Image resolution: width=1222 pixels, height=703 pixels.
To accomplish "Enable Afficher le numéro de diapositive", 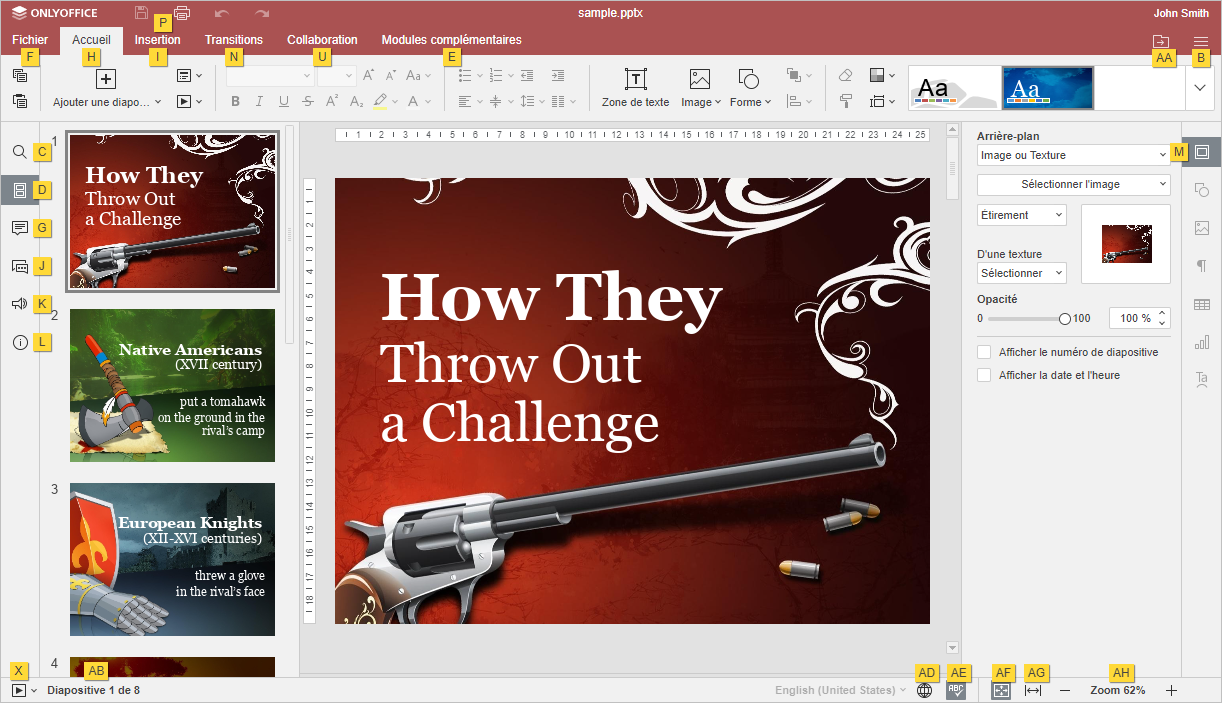I will coord(984,352).
